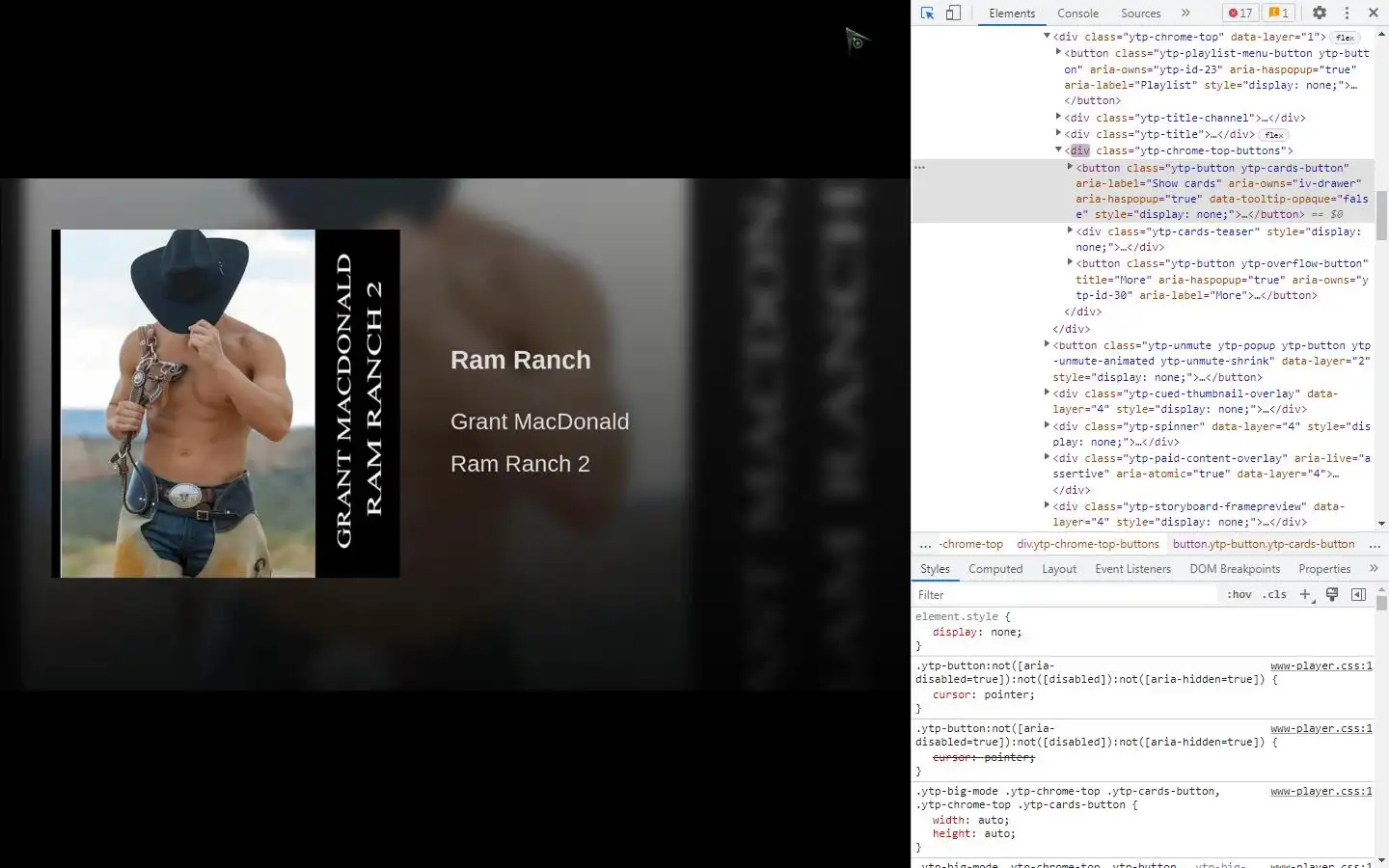Open www-player.css:1 link for ytp-big-mode rule
This screenshot has height=868, width=1389.
click(1321, 792)
